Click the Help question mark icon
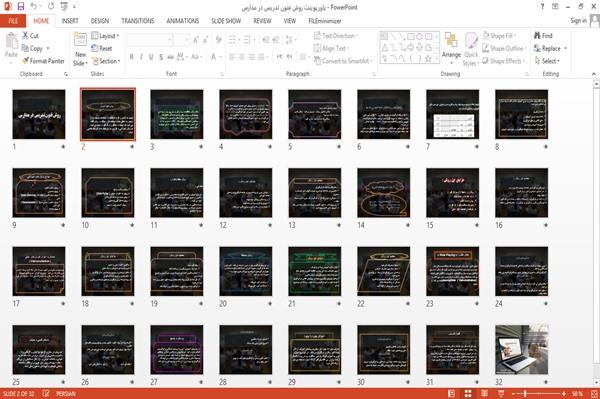The width and height of the screenshot is (600, 399). pos(542,7)
